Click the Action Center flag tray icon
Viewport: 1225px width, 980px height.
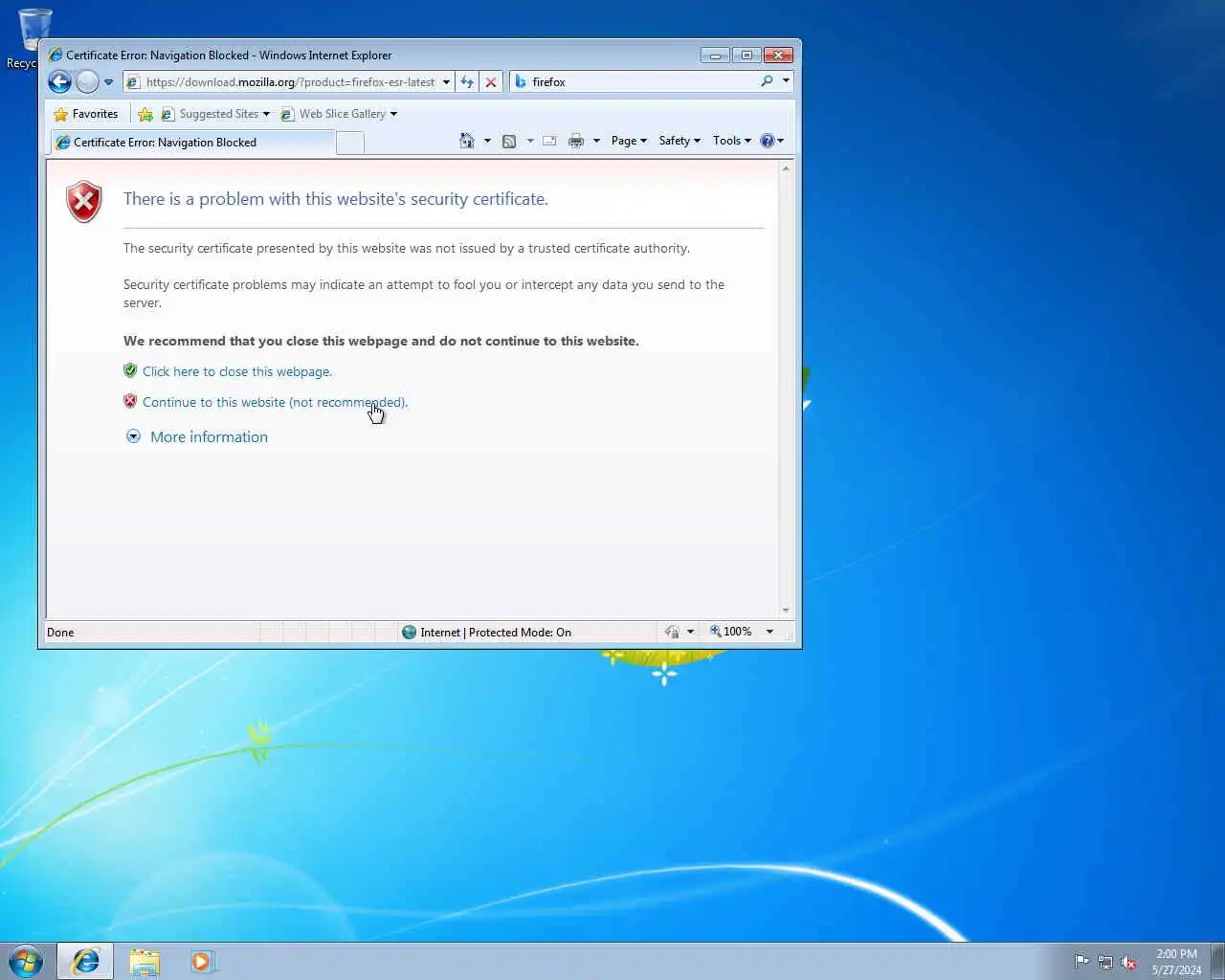pos(1080,962)
